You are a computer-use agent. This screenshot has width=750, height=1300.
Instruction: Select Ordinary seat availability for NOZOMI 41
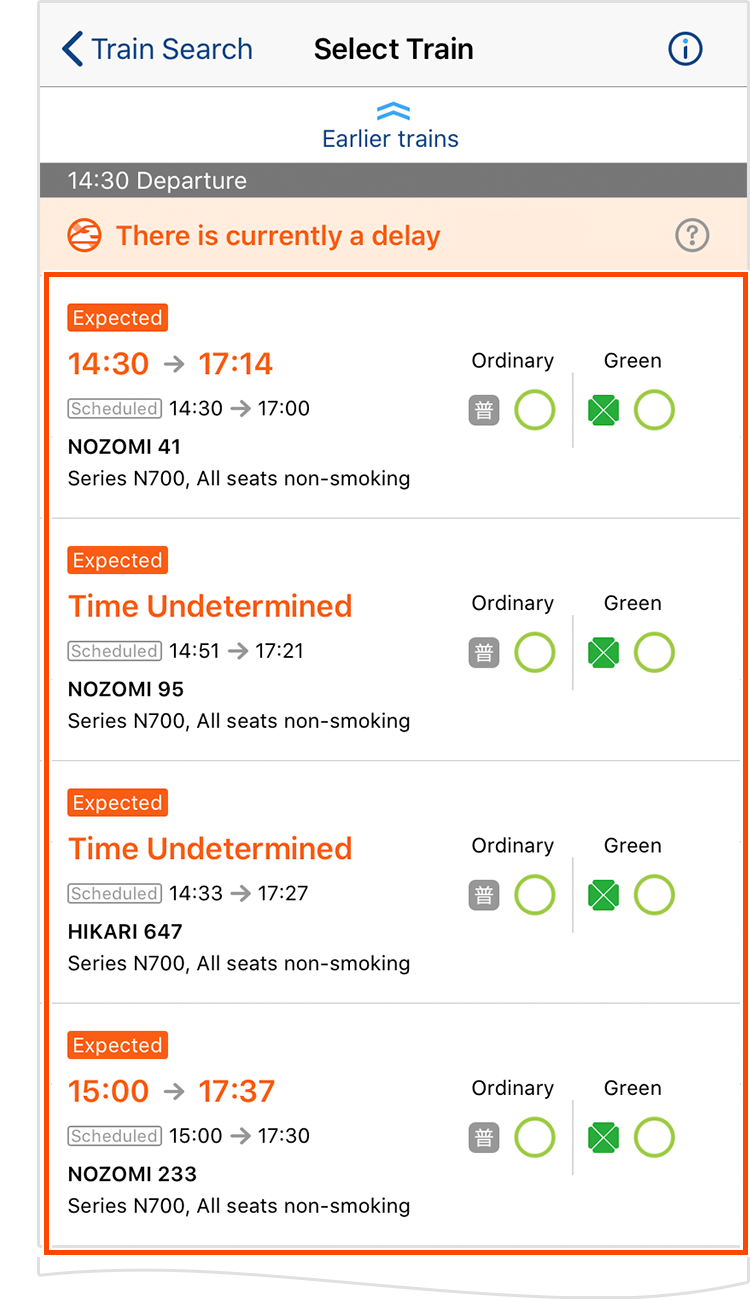coord(535,410)
